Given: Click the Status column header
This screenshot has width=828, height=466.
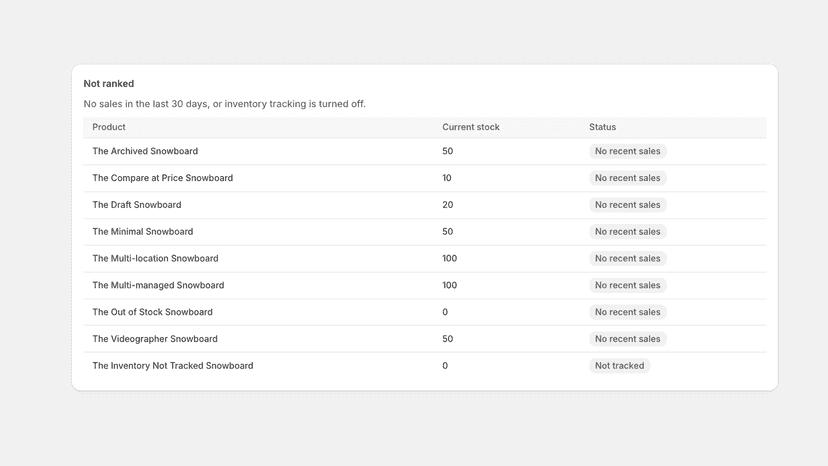Looking at the screenshot, I should pyautogui.click(x=603, y=127).
